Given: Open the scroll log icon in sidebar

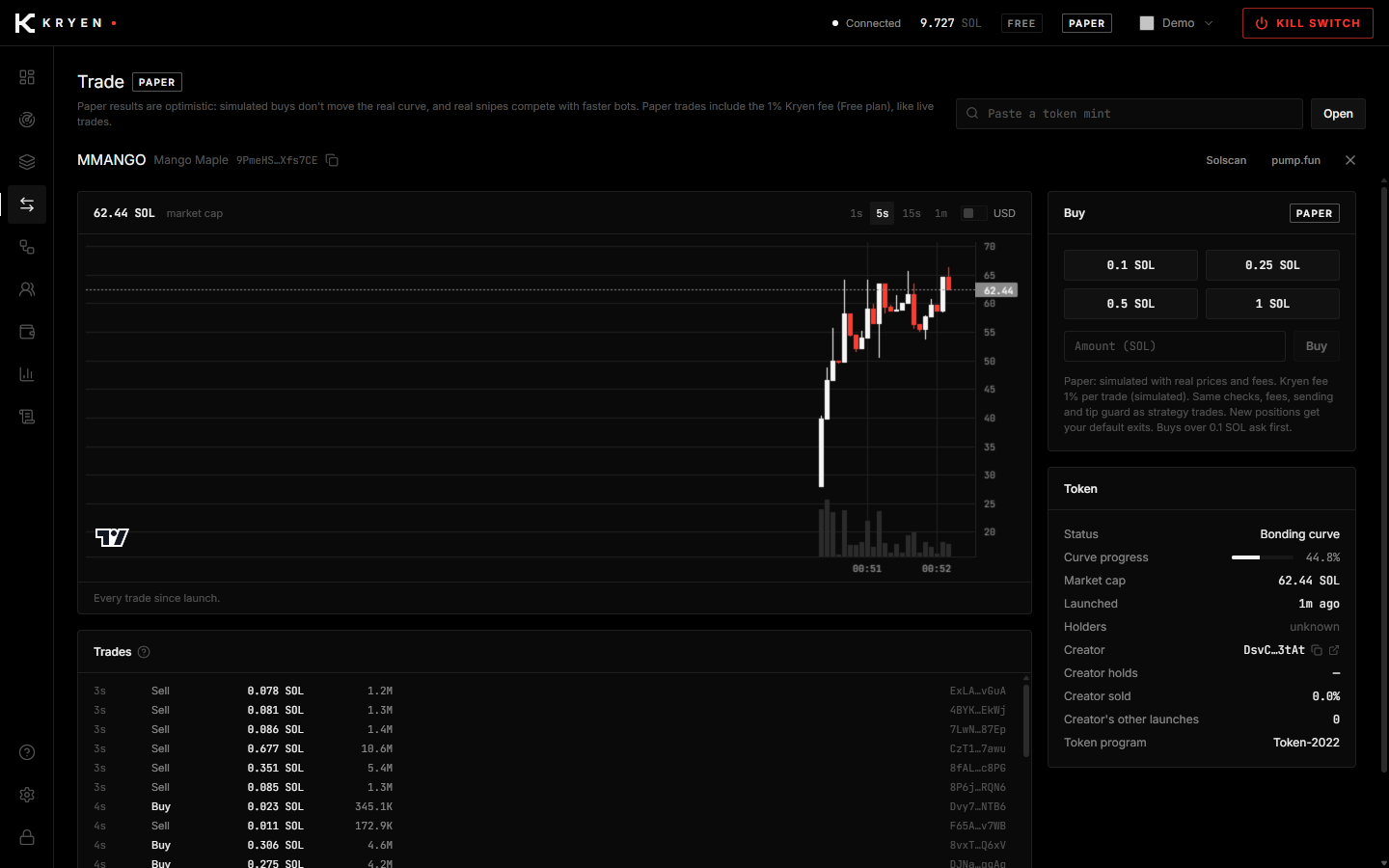Looking at the screenshot, I should coord(27,417).
